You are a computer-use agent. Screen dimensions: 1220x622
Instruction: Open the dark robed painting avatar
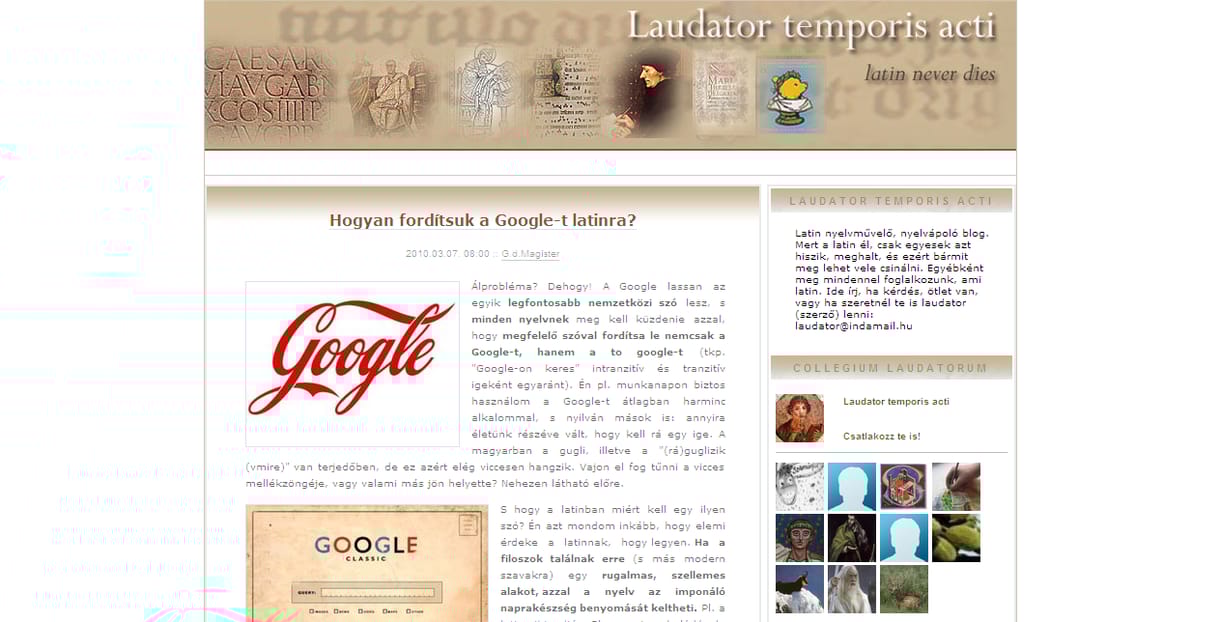(x=852, y=538)
